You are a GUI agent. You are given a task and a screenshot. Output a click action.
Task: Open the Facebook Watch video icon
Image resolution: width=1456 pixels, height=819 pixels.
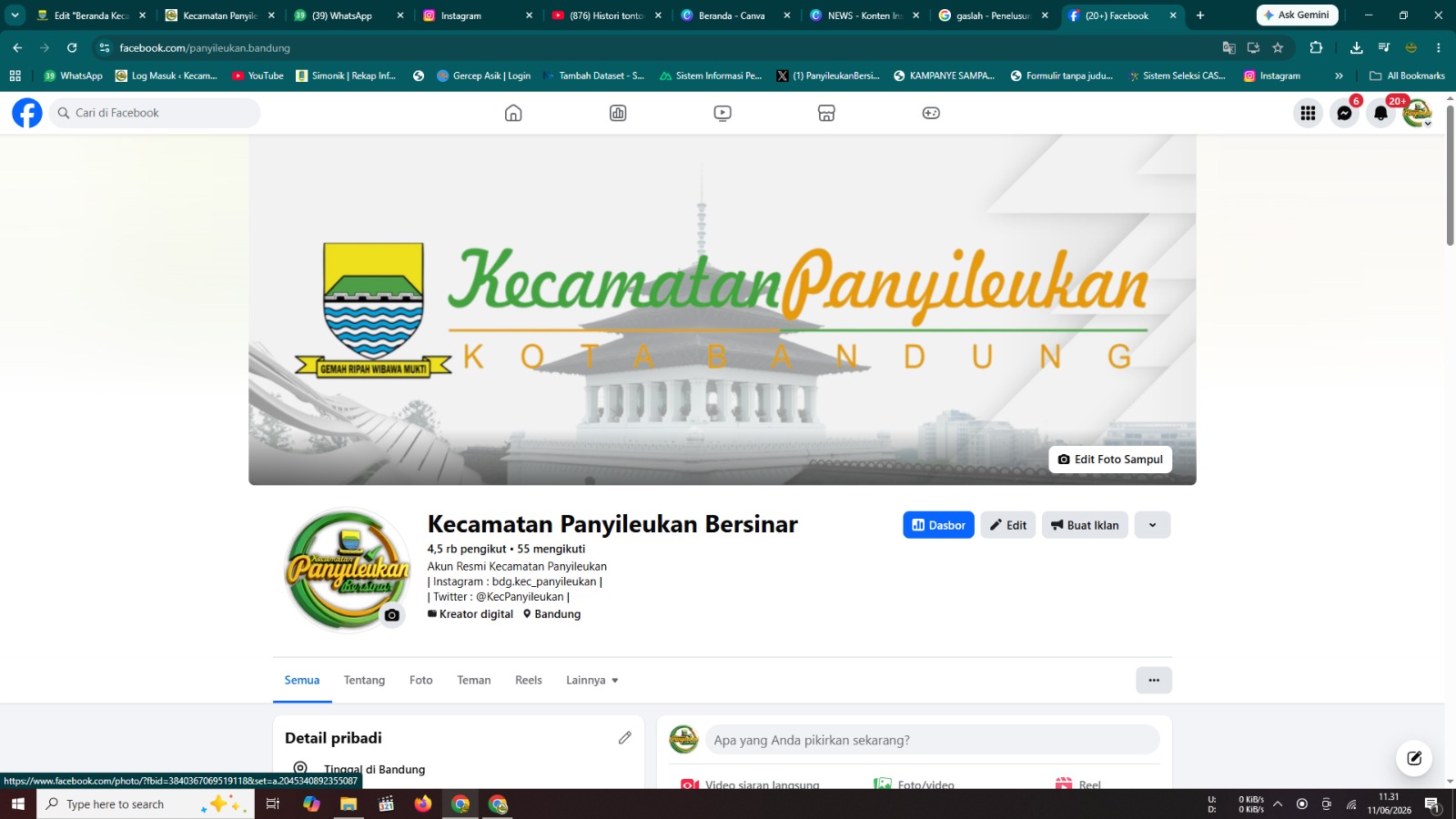click(x=723, y=113)
